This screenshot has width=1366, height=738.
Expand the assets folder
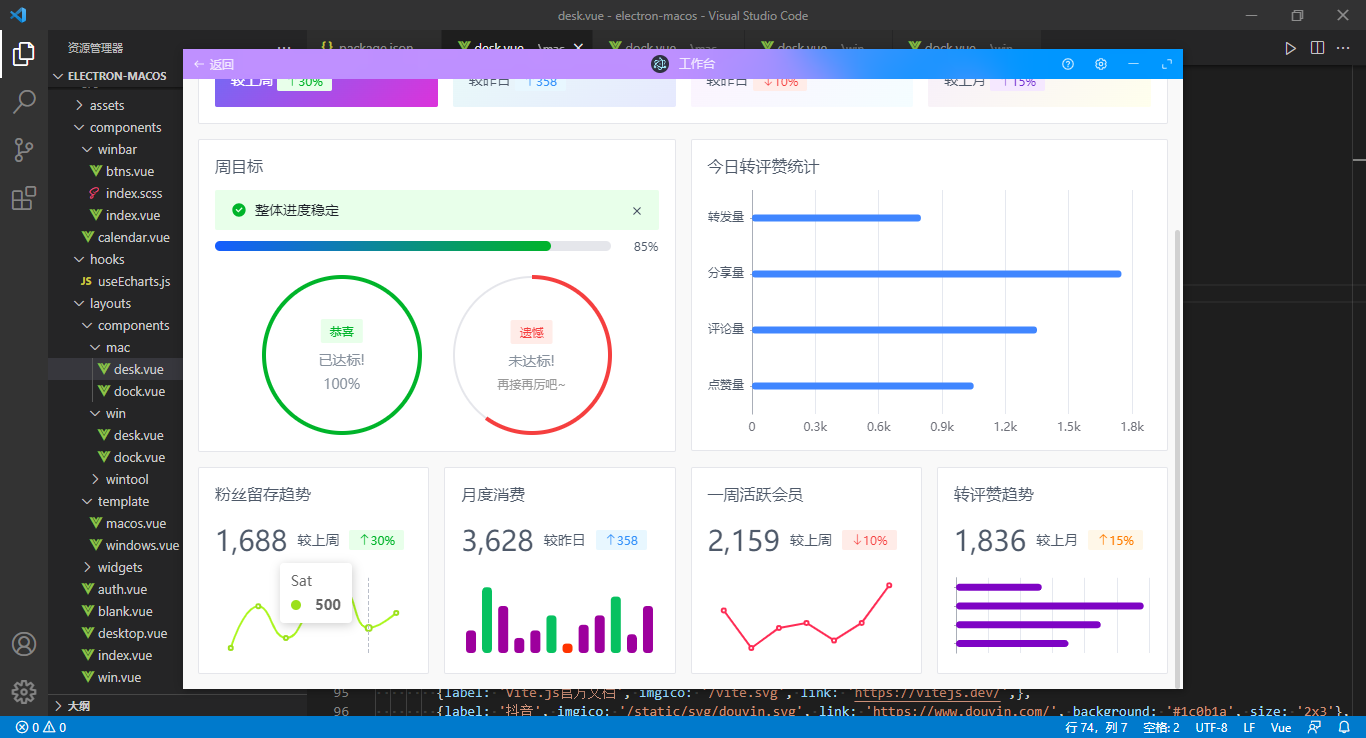coord(106,105)
